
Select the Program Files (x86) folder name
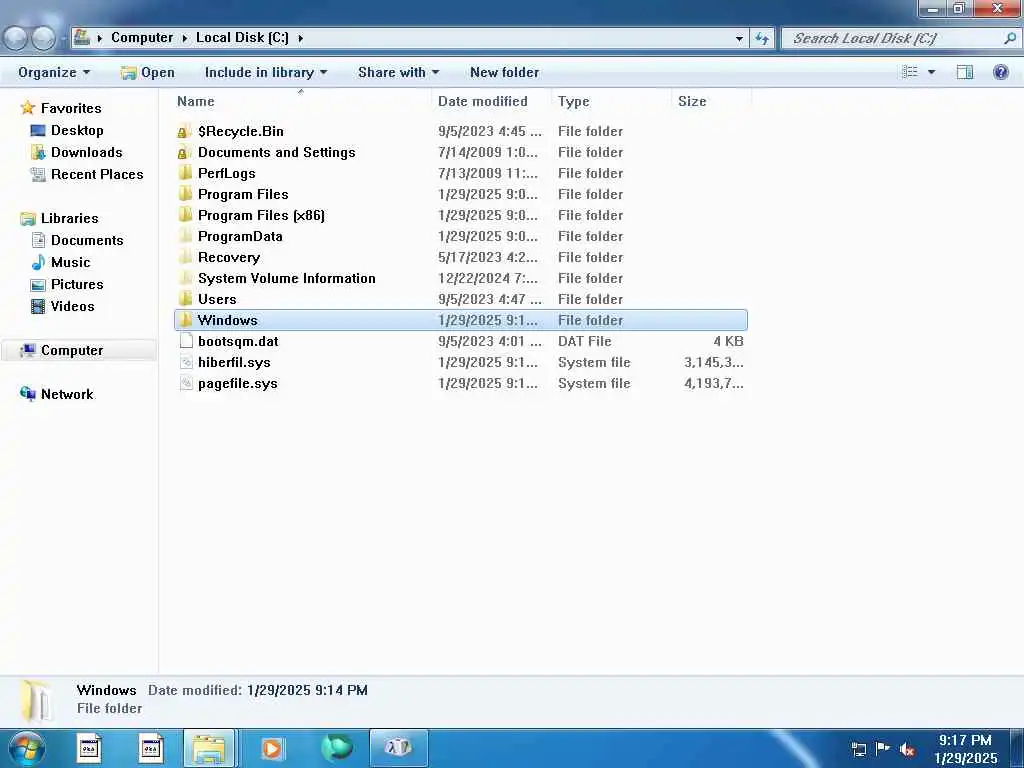[261, 215]
